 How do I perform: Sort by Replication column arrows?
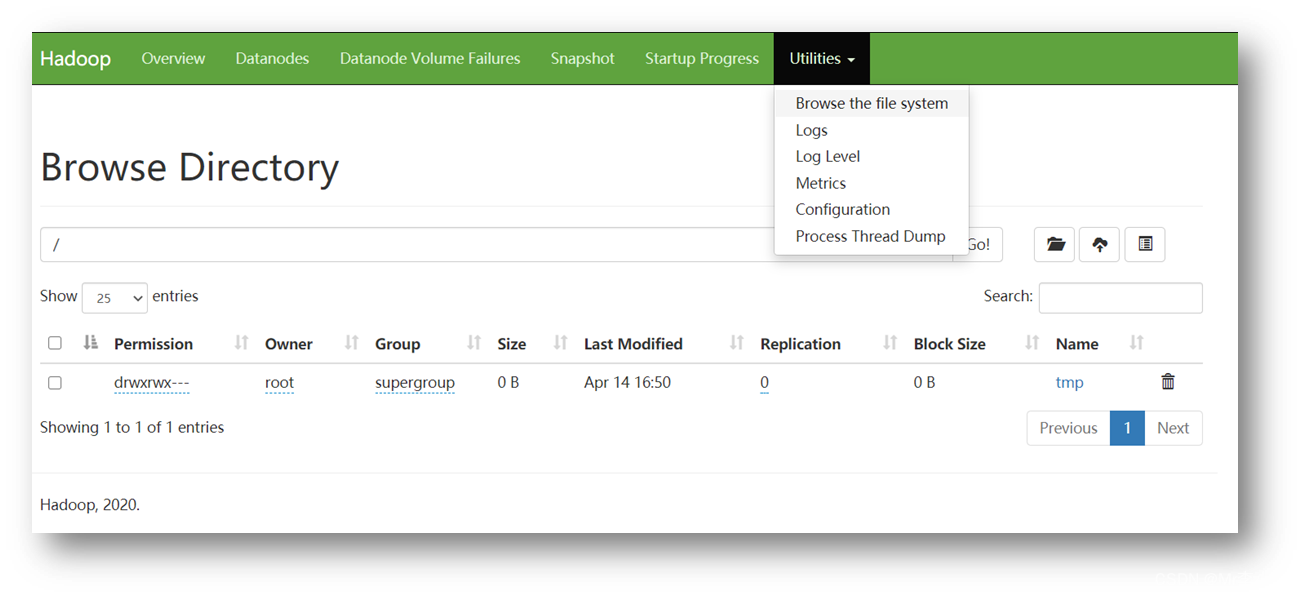[890, 343]
